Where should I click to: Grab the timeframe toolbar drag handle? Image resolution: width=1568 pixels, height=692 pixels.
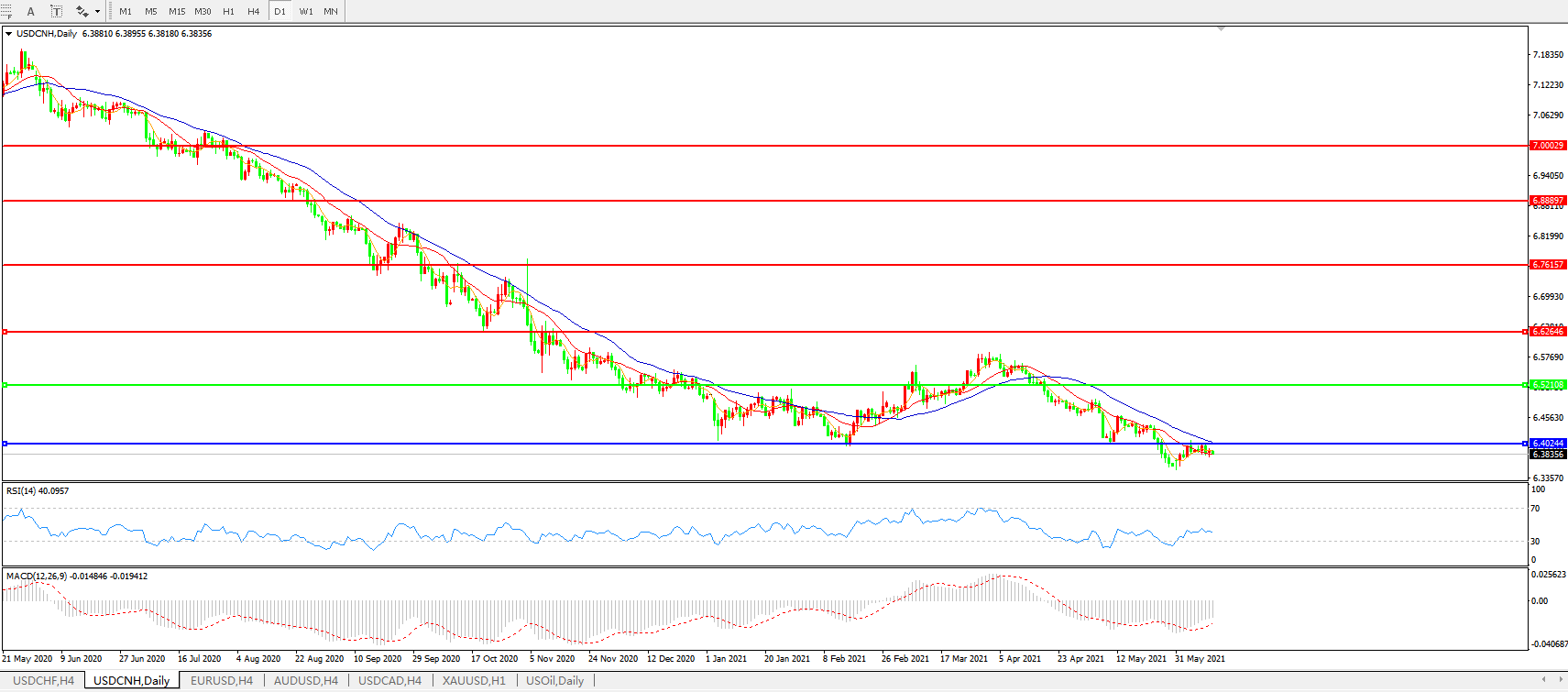tap(111, 11)
